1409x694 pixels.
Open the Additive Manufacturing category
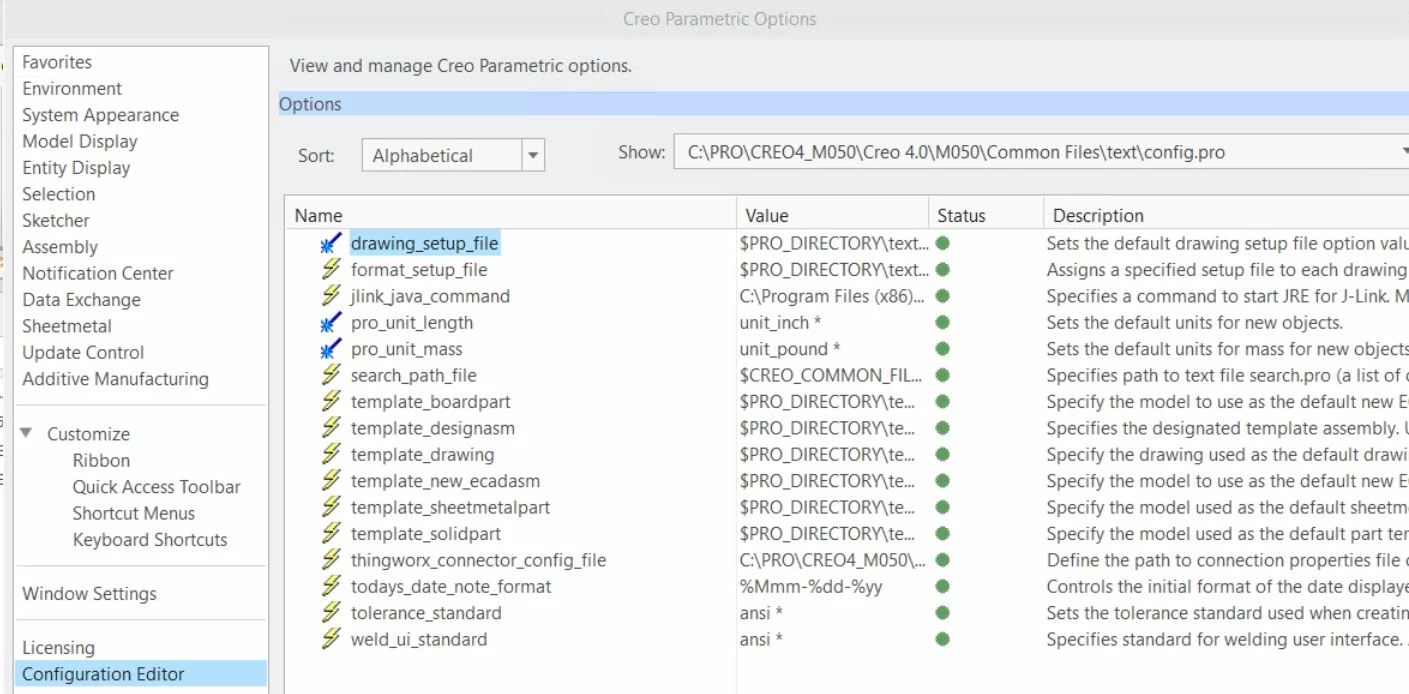coord(116,379)
